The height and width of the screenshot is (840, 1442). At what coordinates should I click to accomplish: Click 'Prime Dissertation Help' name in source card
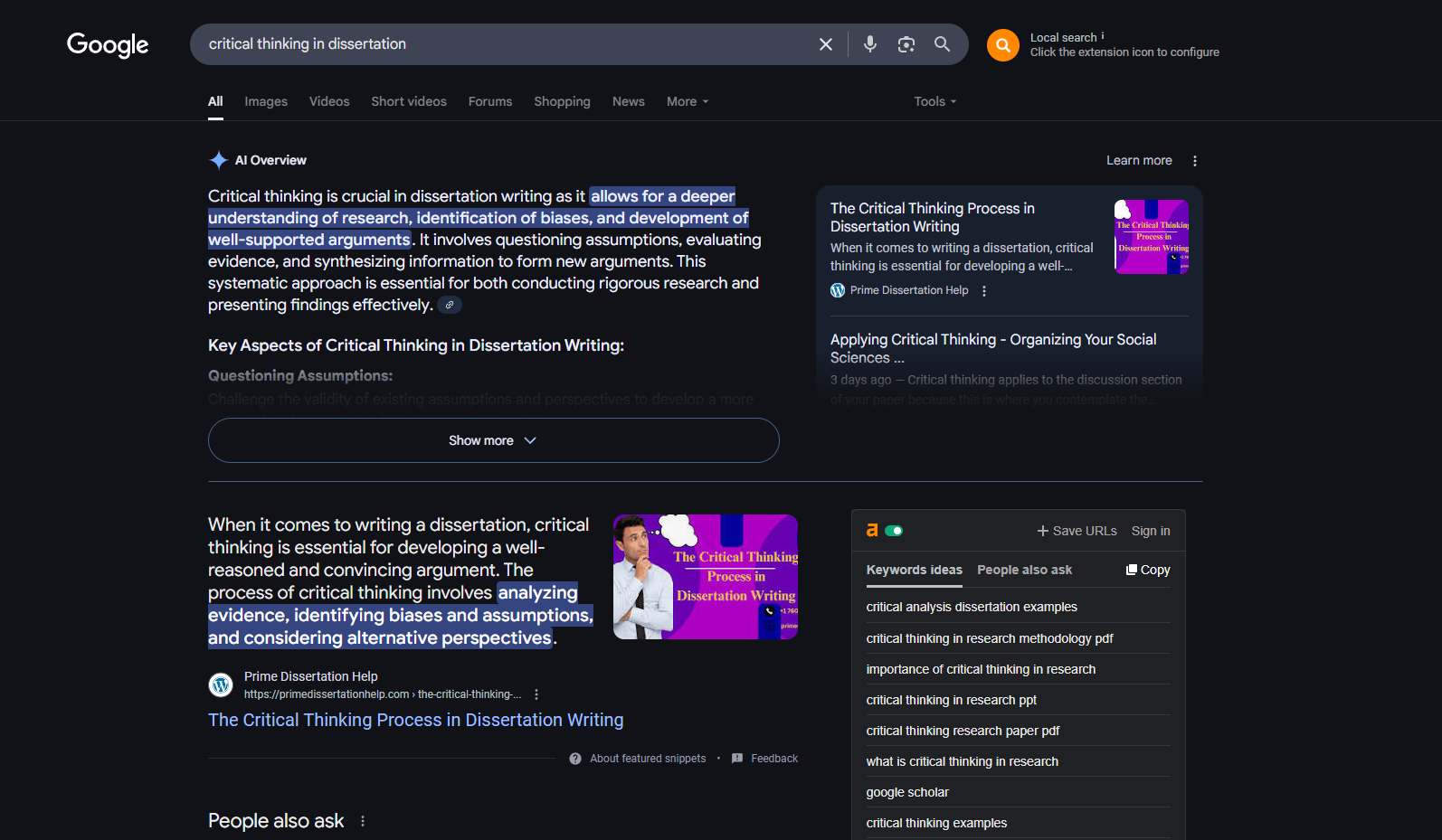[x=909, y=290]
